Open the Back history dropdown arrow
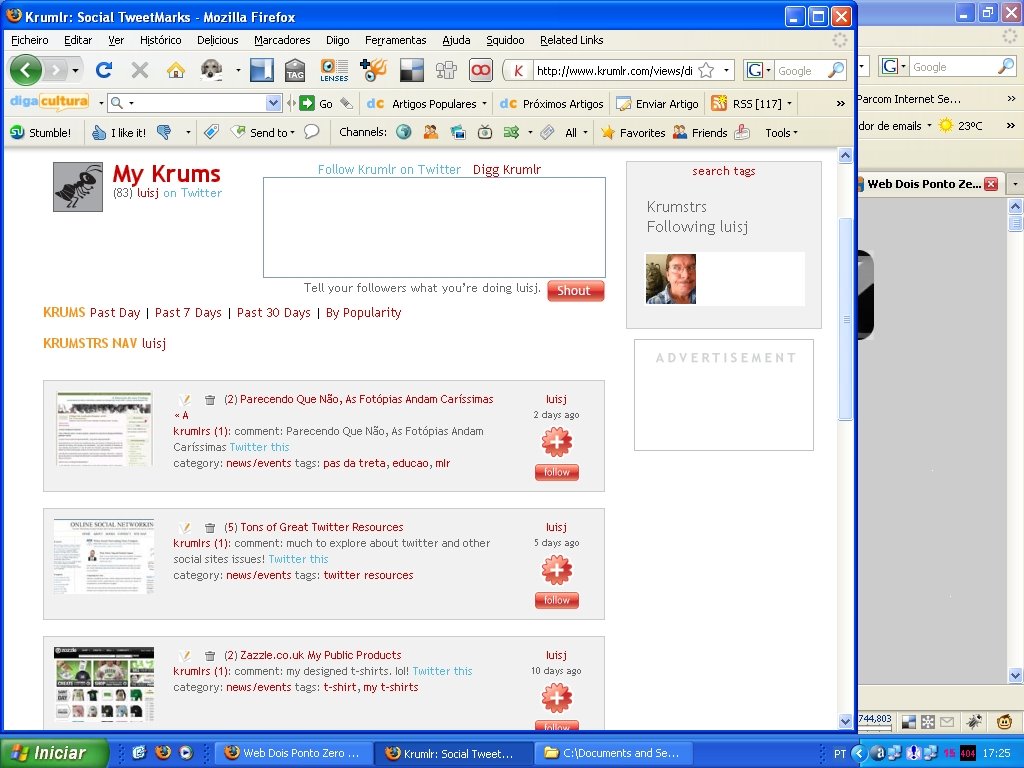 click(x=76, y=70)
